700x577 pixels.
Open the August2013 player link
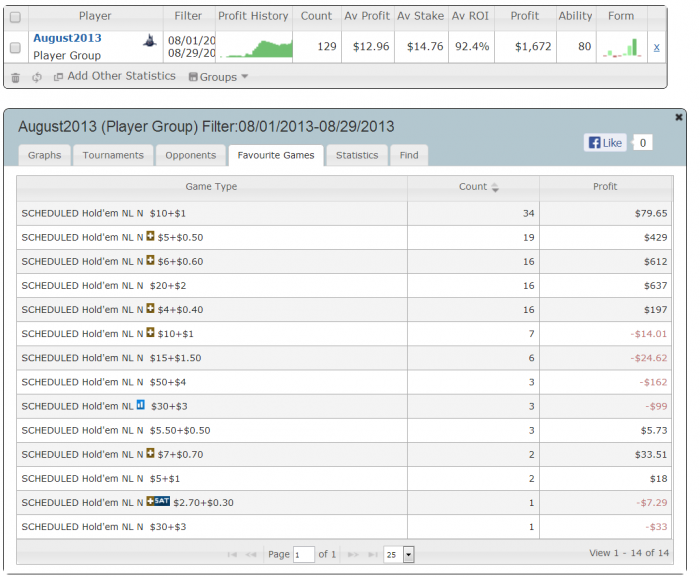67,38
